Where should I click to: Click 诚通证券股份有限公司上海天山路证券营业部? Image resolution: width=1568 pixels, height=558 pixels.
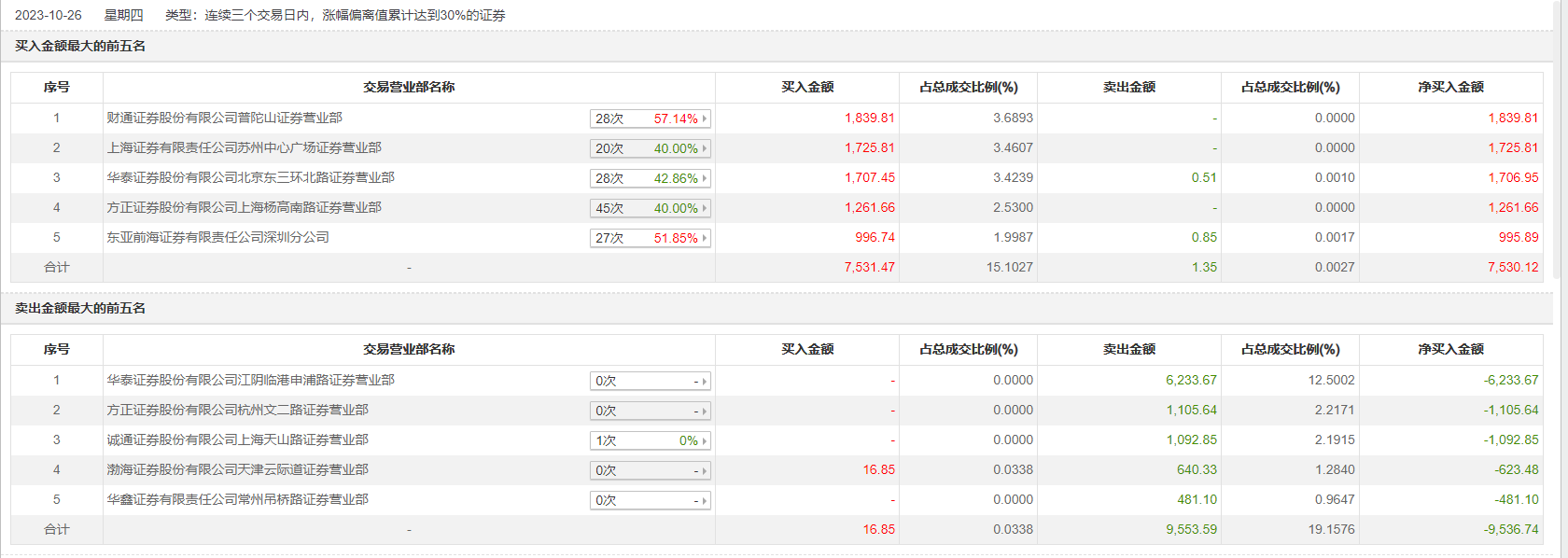pos(237,439)
